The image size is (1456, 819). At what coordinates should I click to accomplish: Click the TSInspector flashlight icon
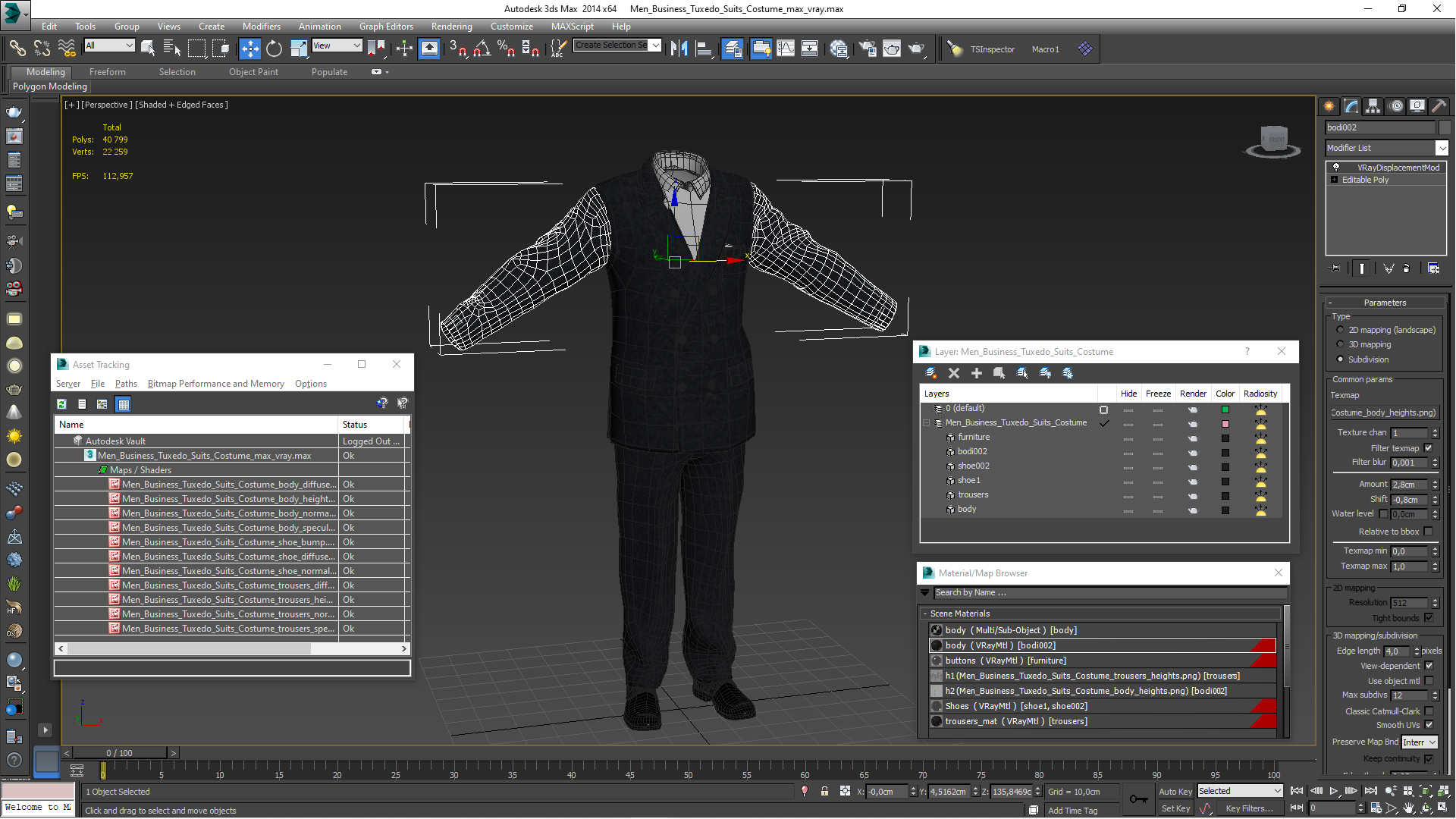955,49
